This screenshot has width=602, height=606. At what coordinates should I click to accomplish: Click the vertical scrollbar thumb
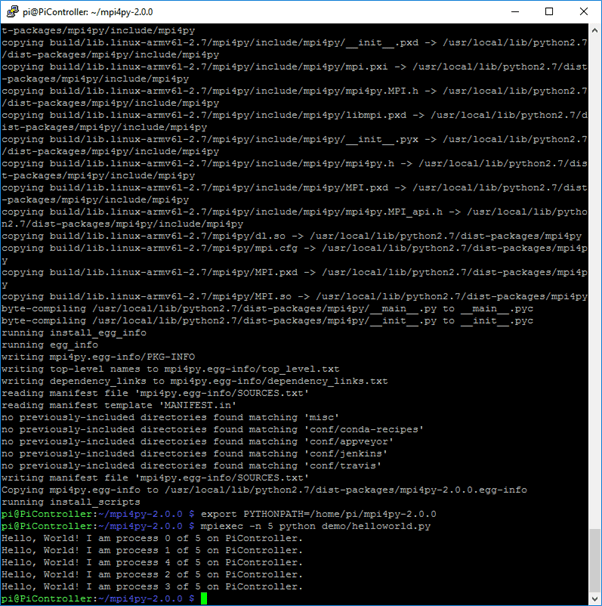pyautogui.click(x=595, y=560)
